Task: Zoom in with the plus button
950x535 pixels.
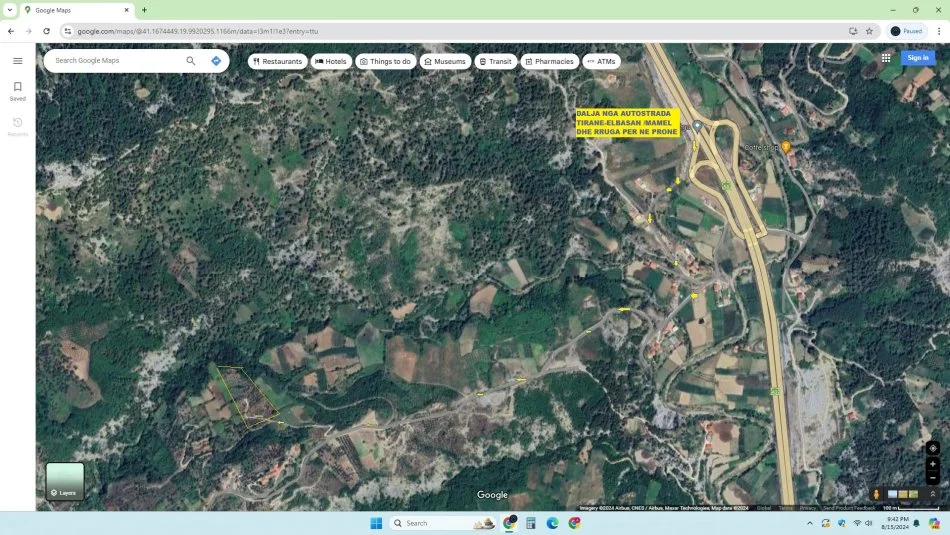Action: pos(932,464)
